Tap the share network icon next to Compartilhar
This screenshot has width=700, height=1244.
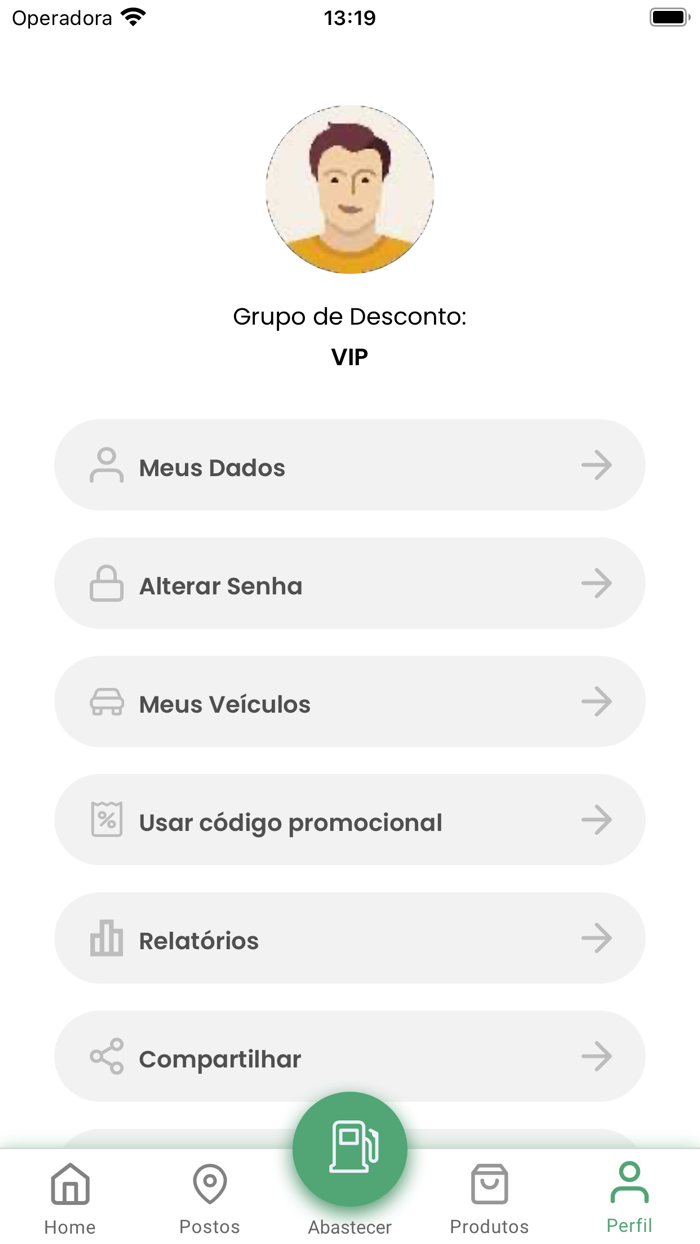(104, 1055)
